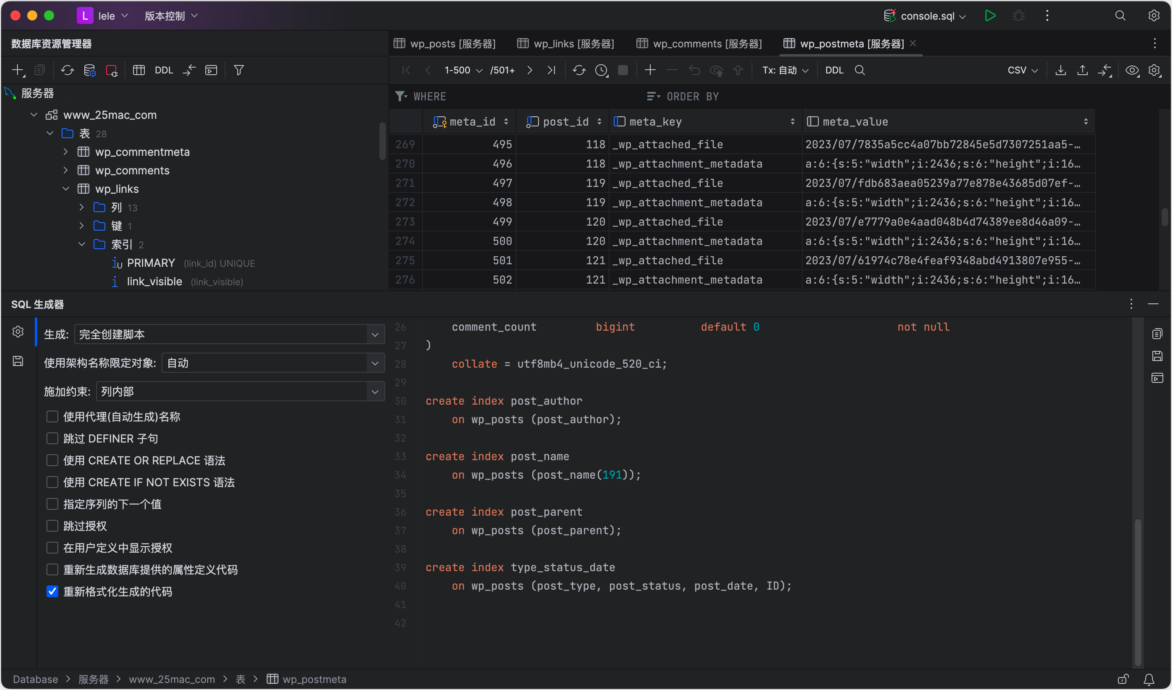Enable 使用 CREATE OR REPLACE 语法
The height and width of the screenshot is (690, 1172).
52,460
